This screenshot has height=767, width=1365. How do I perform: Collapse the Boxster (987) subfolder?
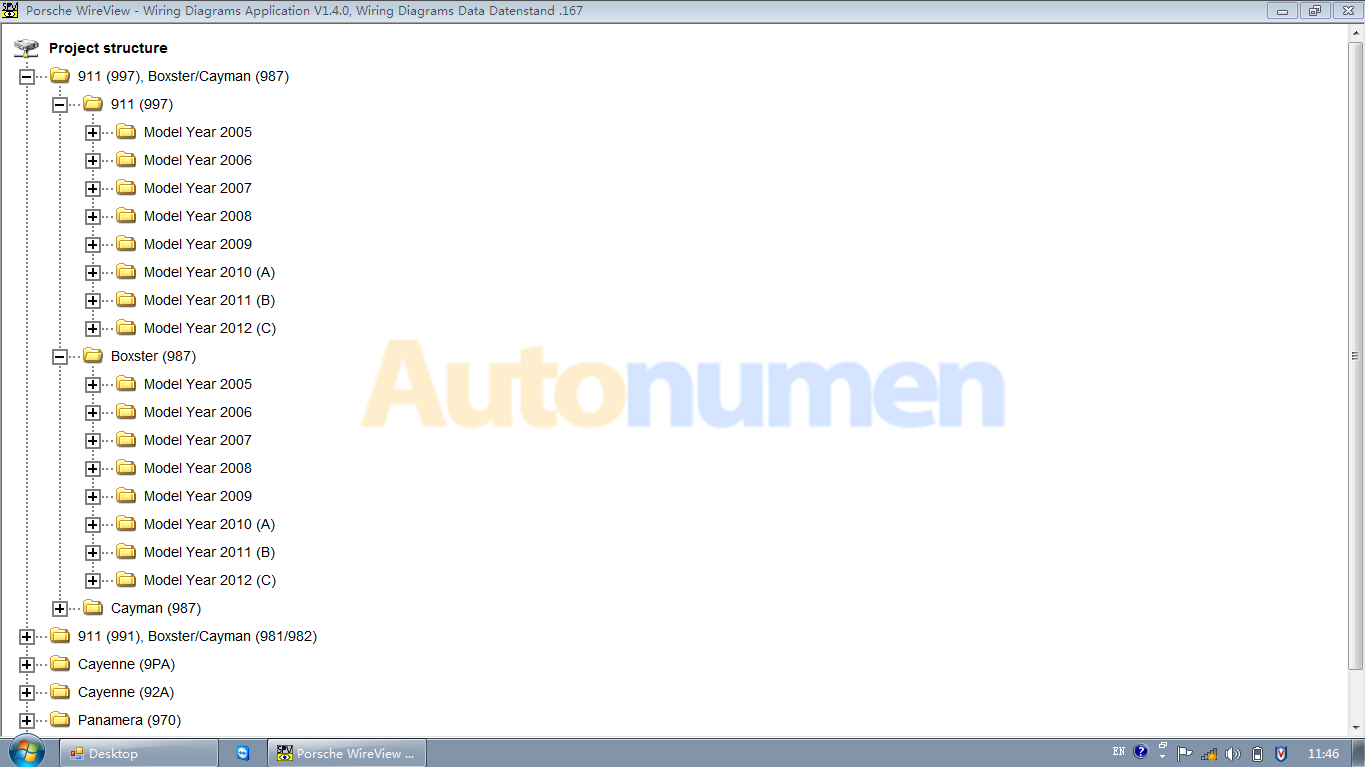60,356
